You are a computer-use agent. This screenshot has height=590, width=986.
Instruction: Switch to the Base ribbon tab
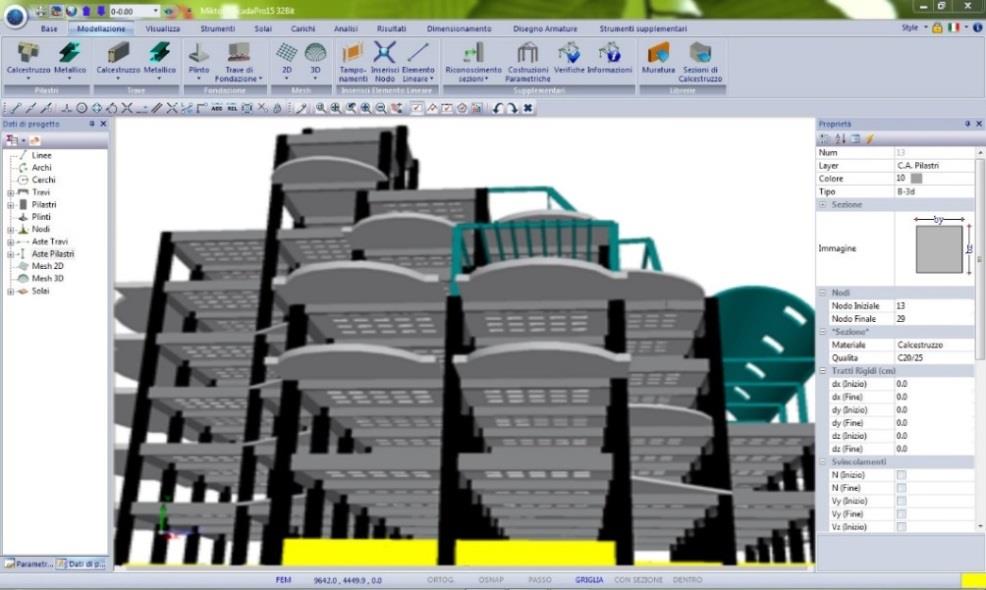click(49, 29)
